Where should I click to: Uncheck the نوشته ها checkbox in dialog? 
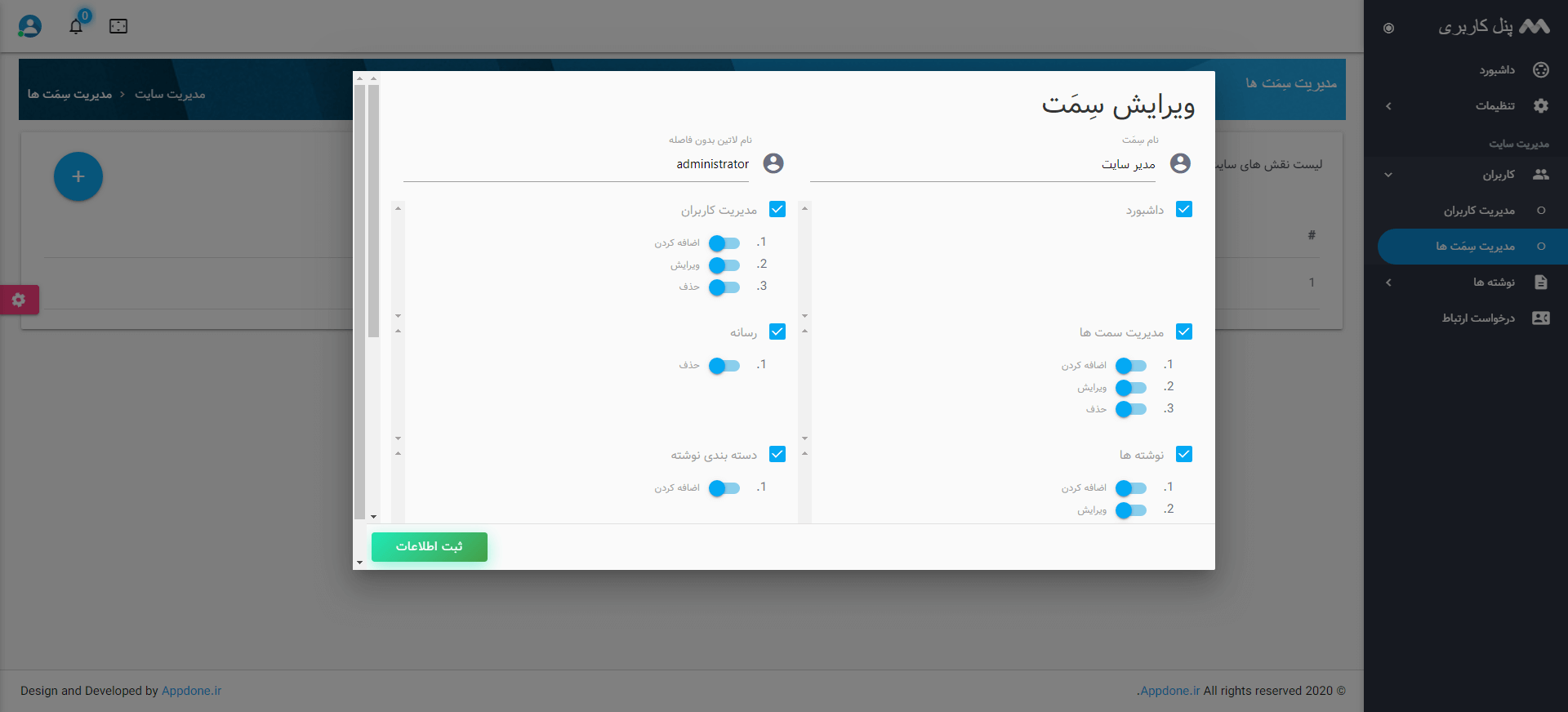point(1184,454)
